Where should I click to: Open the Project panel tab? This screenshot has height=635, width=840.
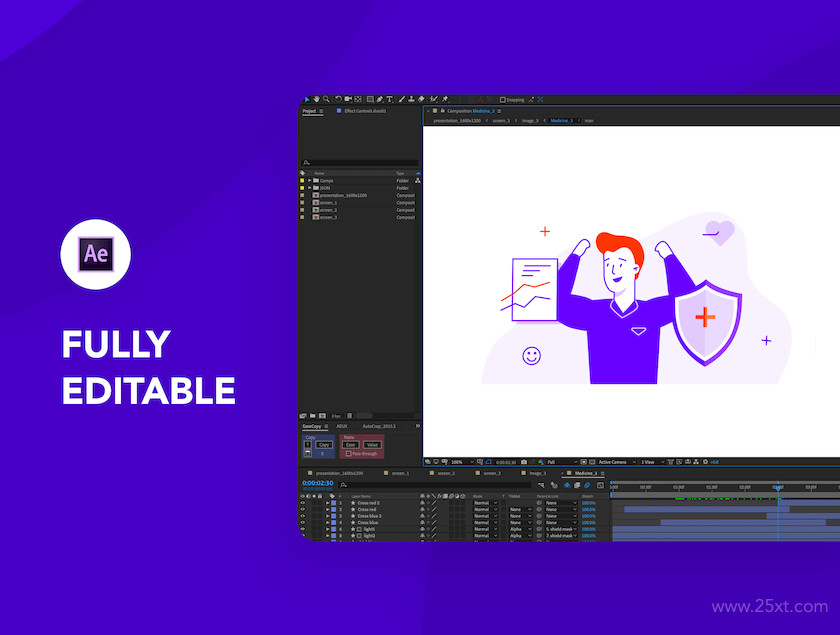[x=309, y=111]
